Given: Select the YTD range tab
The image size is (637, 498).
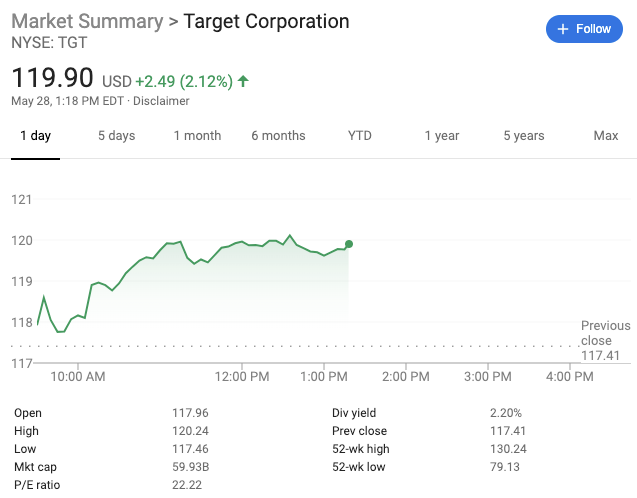Looking at the screenshot, I should pos(360,136).
